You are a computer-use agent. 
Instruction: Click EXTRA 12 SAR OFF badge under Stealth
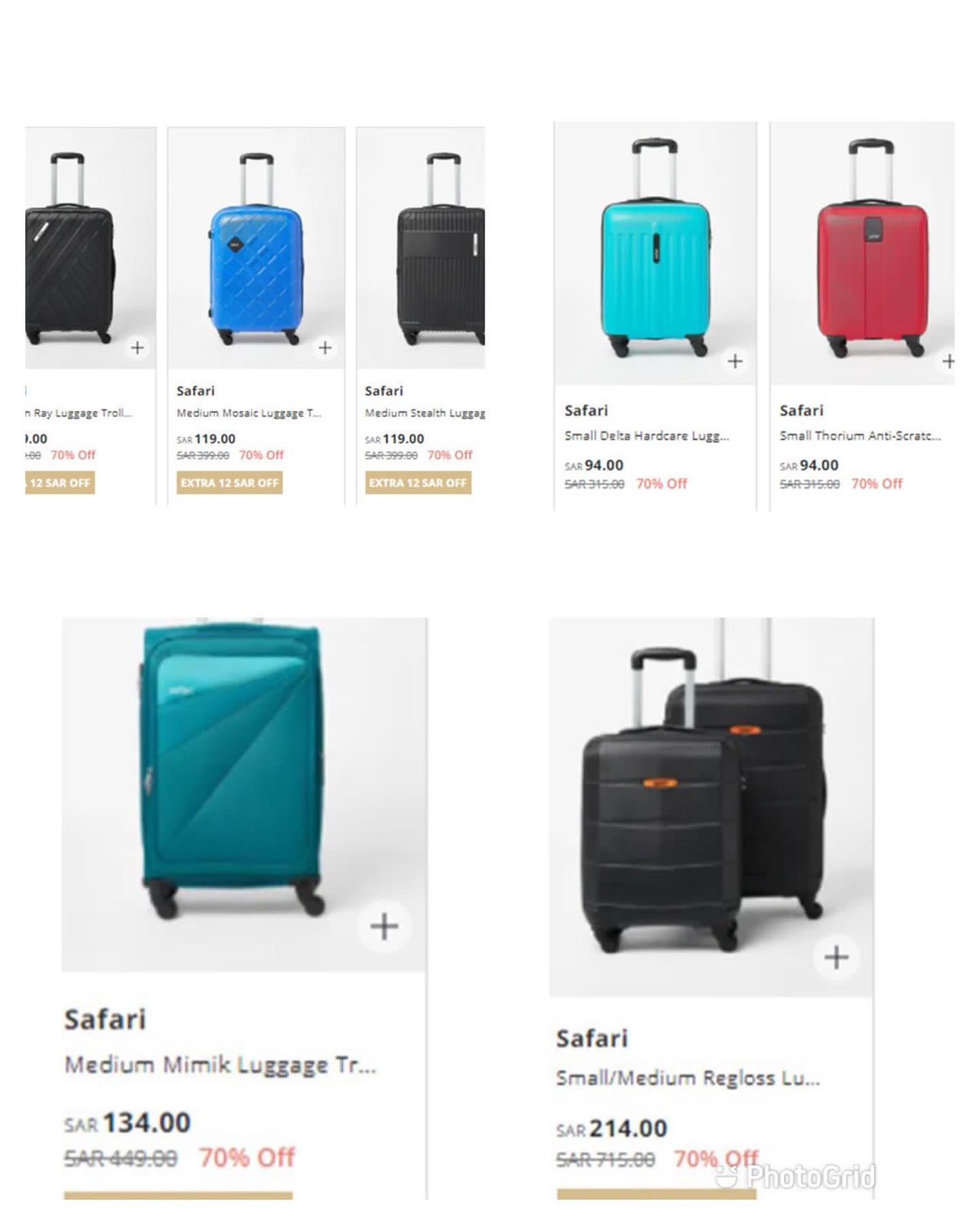tap(418, 483)
